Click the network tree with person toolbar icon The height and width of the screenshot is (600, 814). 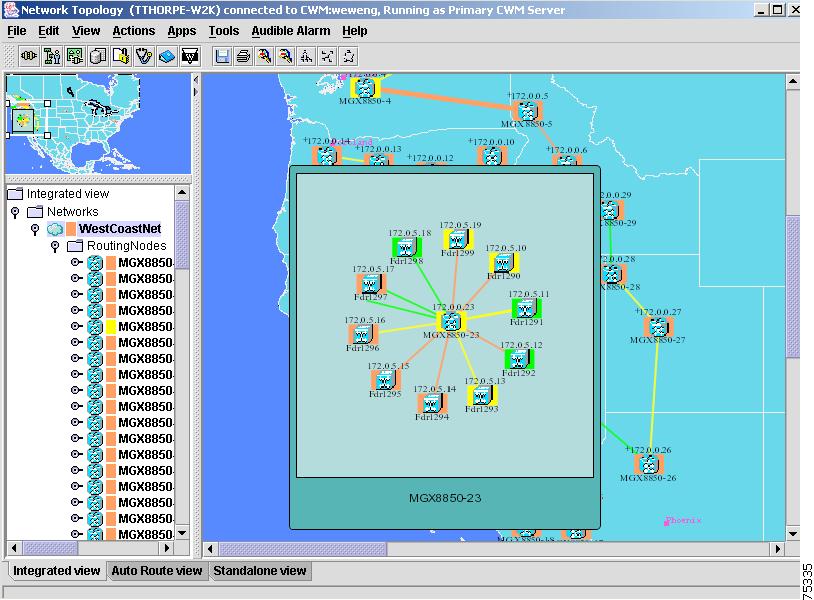52,56
